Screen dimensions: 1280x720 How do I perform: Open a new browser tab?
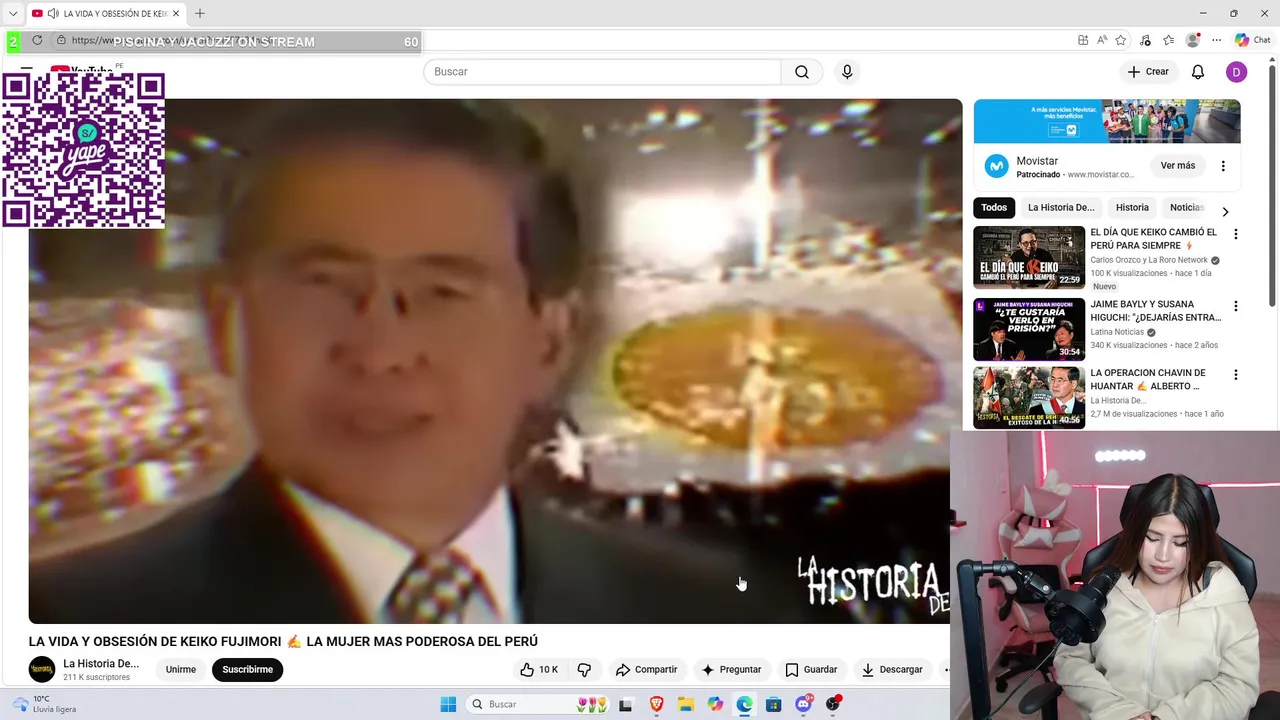tap(200, 13)
